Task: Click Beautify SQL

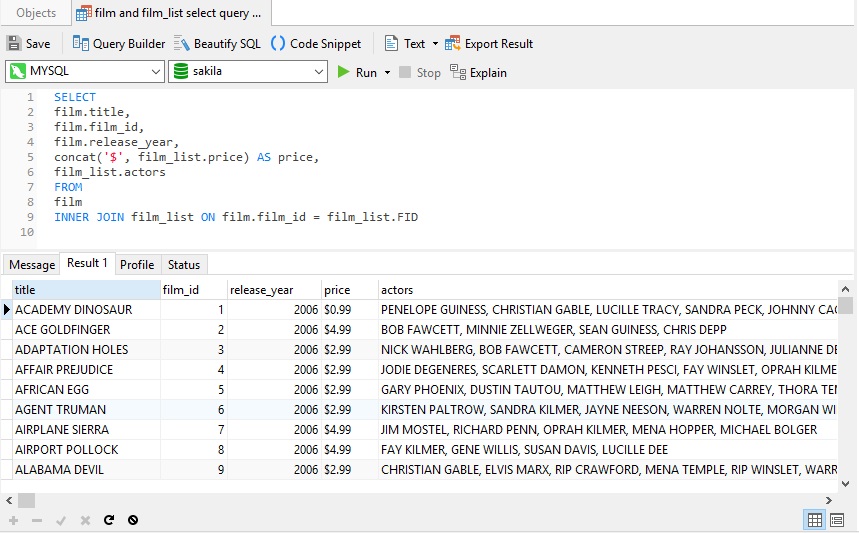Action: pyautogui.click(x=217, y=44)
